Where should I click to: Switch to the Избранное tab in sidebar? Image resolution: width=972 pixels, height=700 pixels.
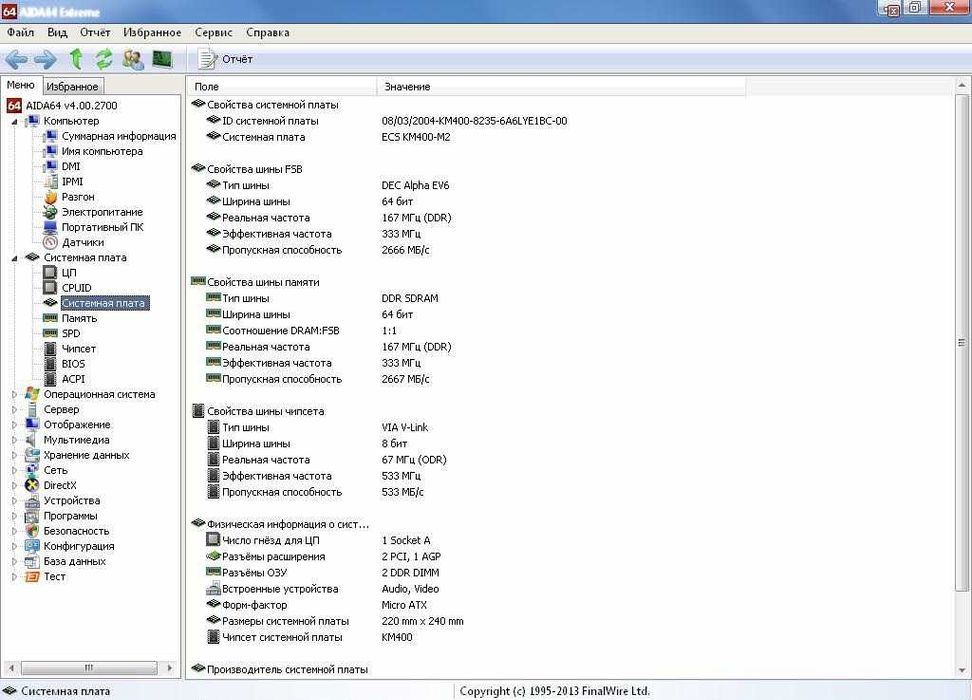tap(72, 86)
